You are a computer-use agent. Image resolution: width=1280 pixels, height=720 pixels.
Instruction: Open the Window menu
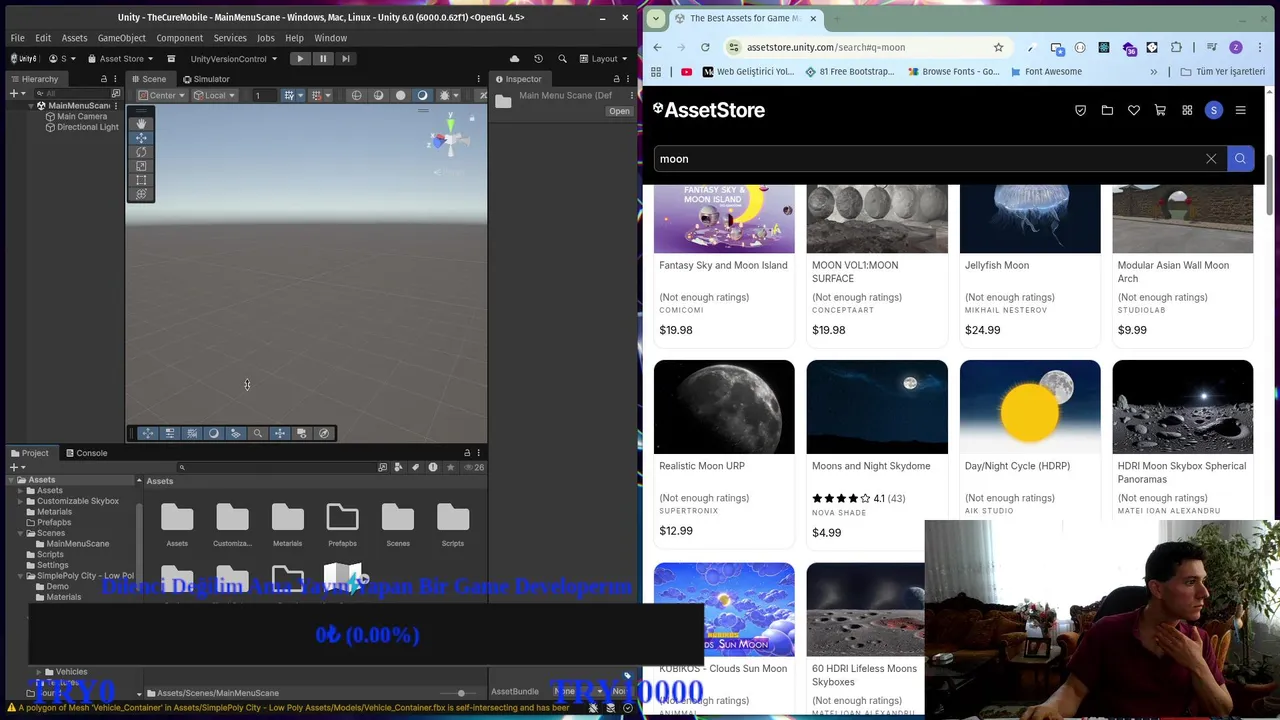tap(330, 38)
